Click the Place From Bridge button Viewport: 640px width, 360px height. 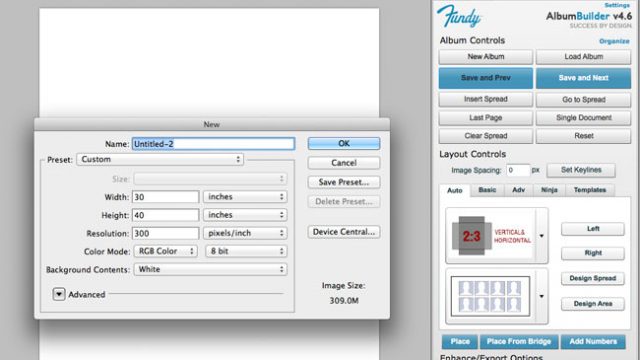(519, 341)
